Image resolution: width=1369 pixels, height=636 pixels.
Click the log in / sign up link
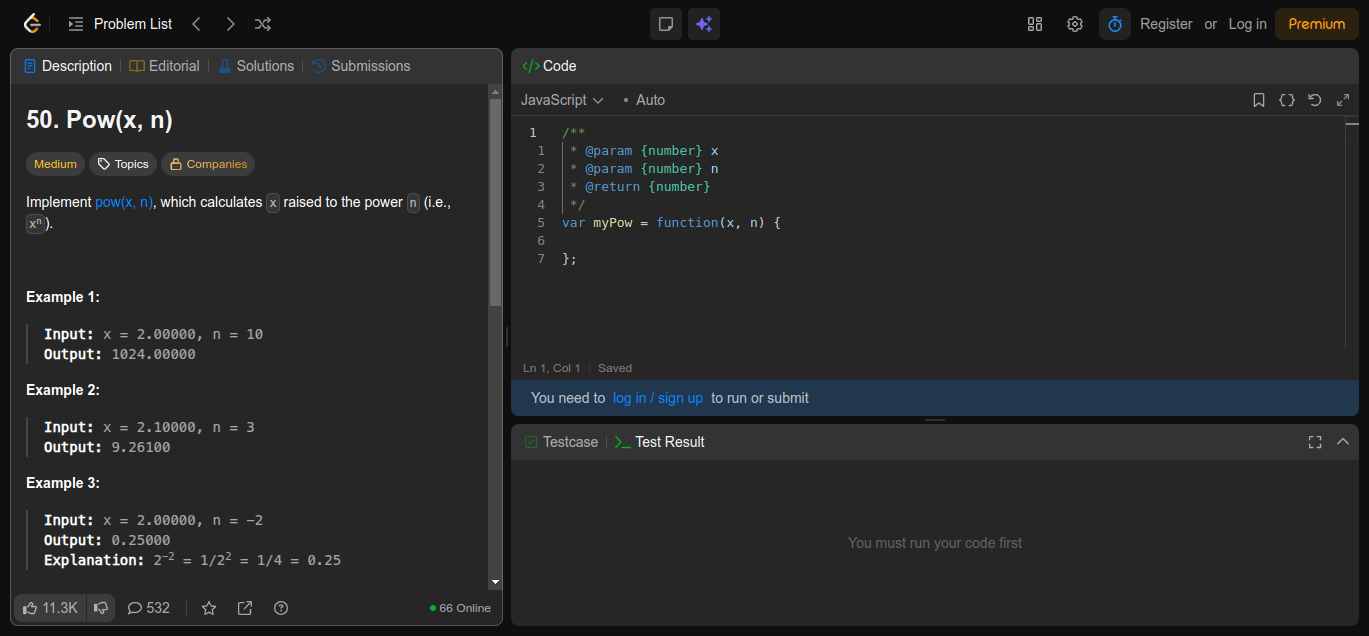point(658,398)
